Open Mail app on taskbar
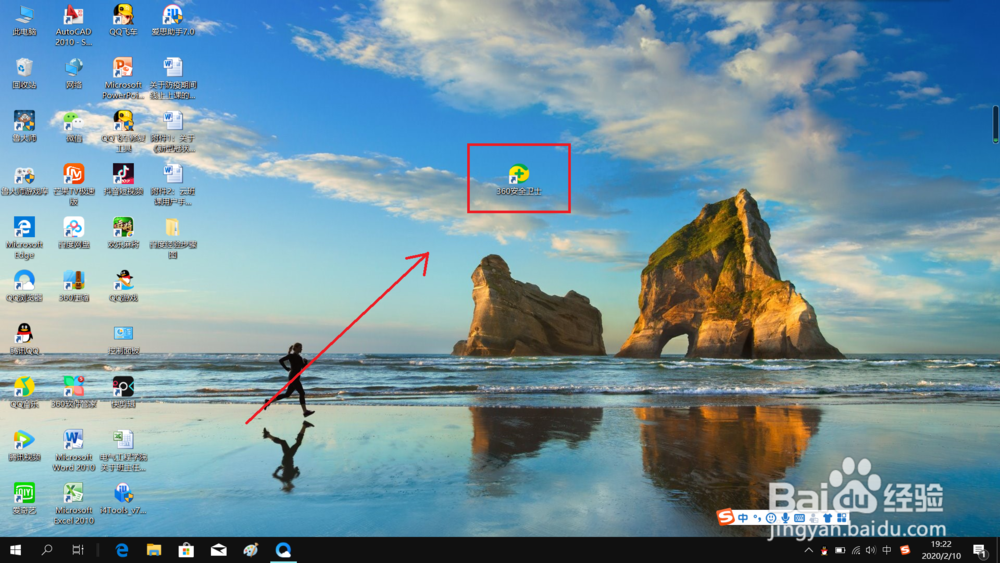Viewport: 1000px width, 563px height. coord(219,550)
